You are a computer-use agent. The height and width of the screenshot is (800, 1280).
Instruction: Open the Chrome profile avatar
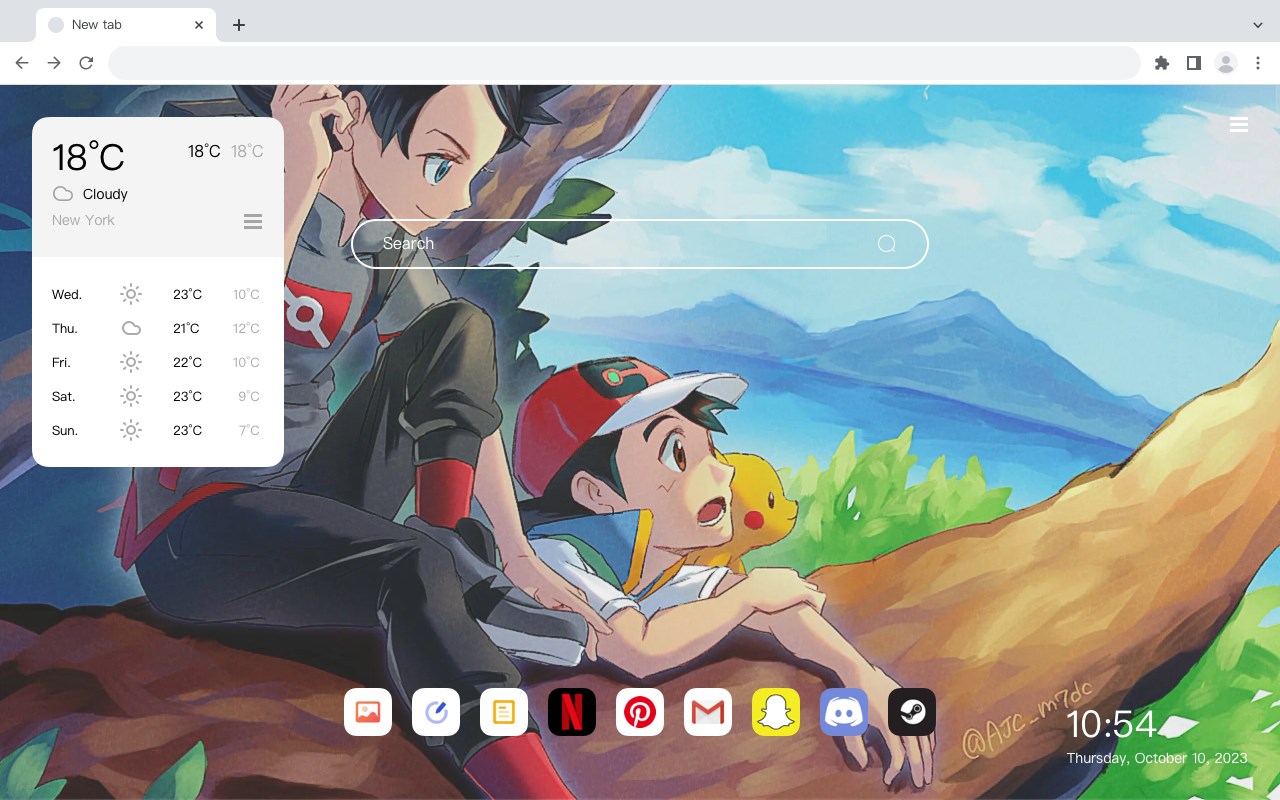click(x=1226, y=63)
